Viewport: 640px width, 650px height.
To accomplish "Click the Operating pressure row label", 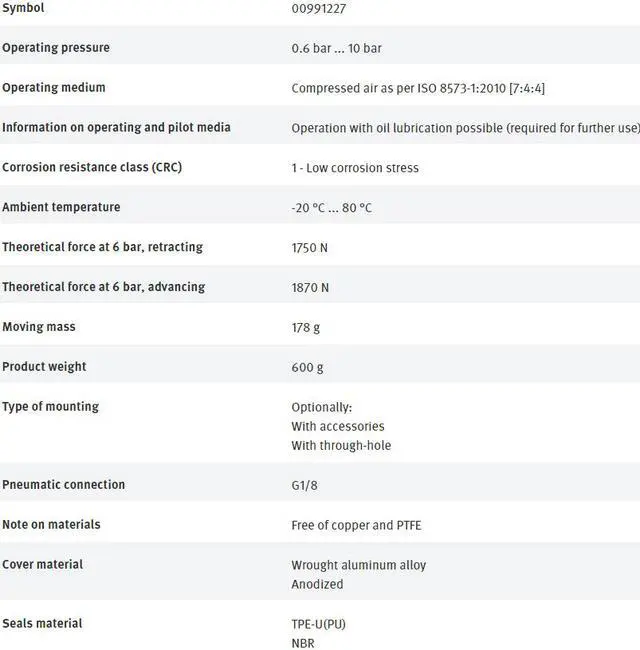I will pyautogui.click(x=56, y=48).
